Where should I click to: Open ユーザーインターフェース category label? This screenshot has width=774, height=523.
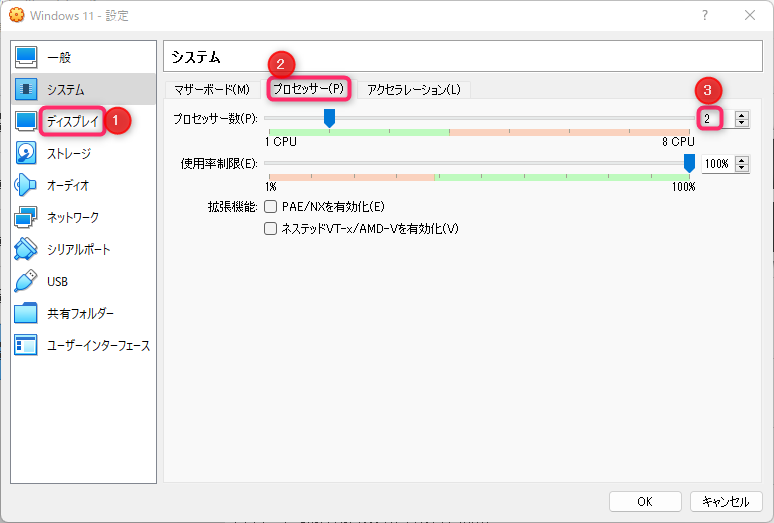pyautogui.click(x=98, y=346)
